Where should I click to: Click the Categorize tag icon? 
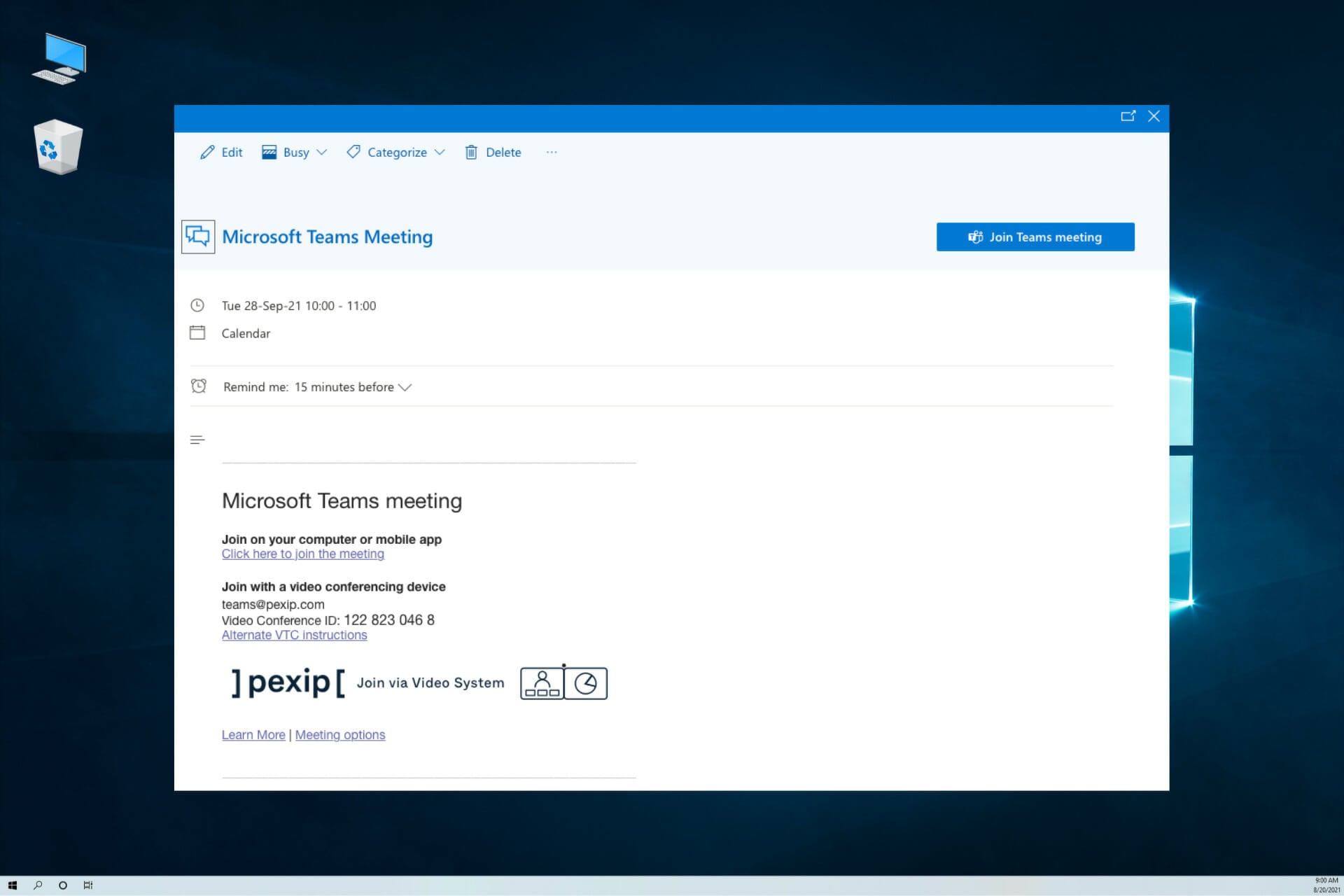coord(353,152)
